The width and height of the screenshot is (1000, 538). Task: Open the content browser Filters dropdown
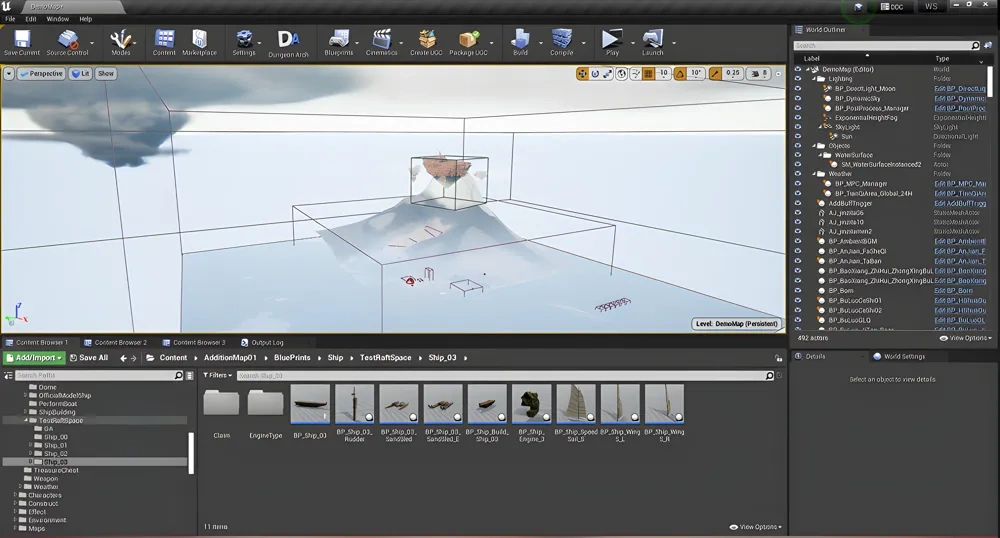coord(217,376)
